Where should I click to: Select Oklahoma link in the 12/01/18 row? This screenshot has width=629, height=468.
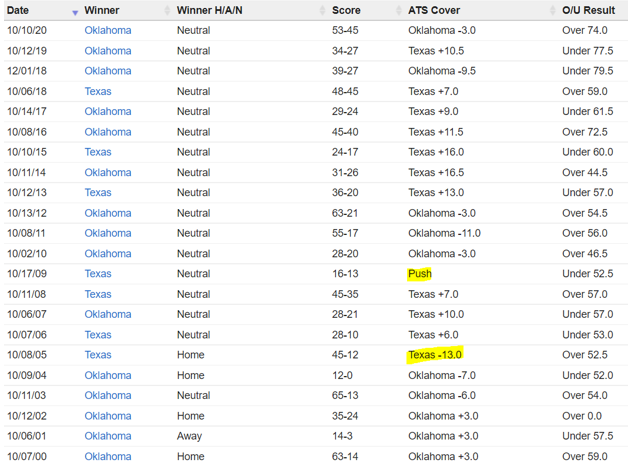tap(107, 71)
